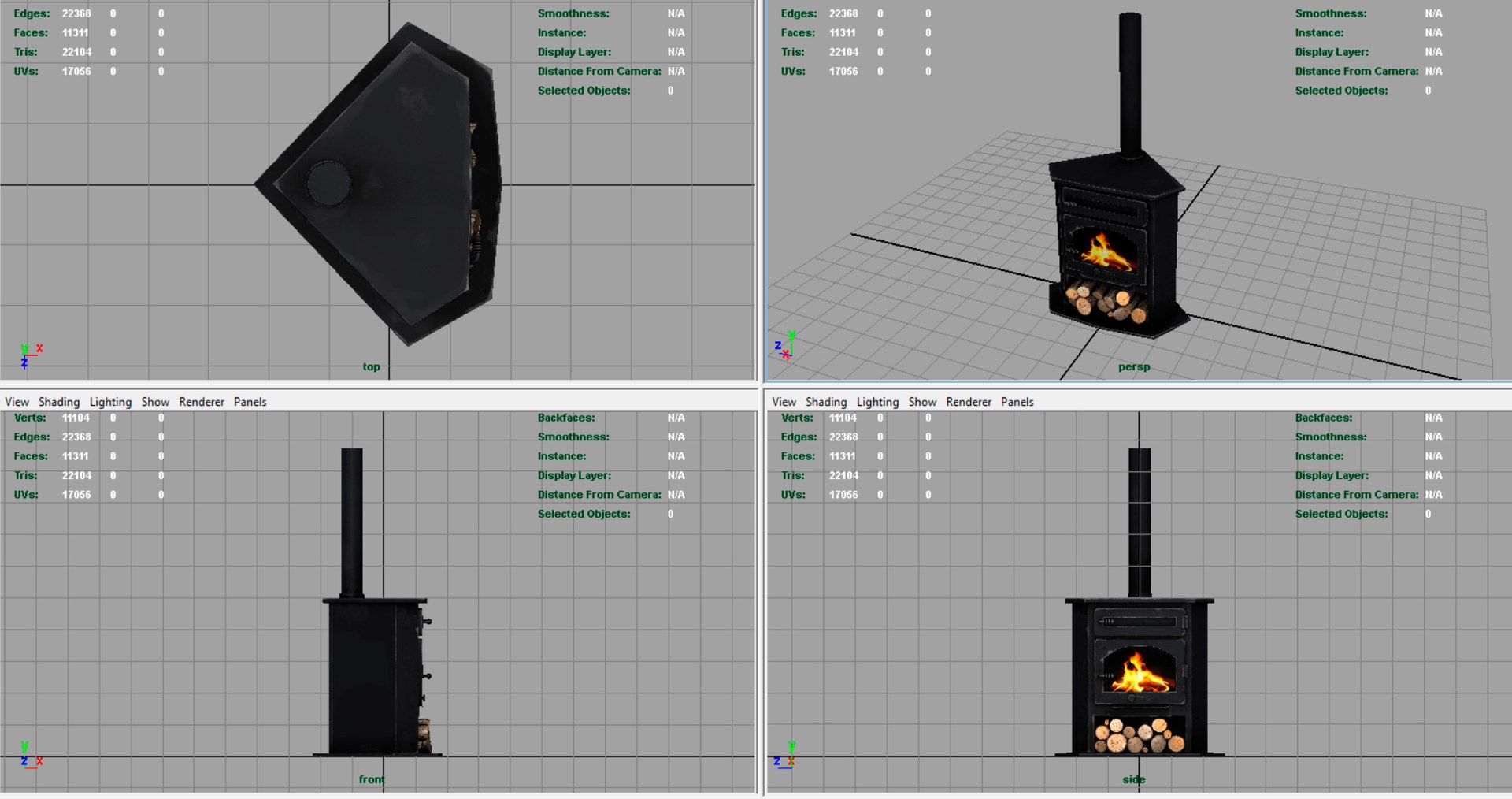
Task: Open the Renderer menu in front panel
Action: 202,402
